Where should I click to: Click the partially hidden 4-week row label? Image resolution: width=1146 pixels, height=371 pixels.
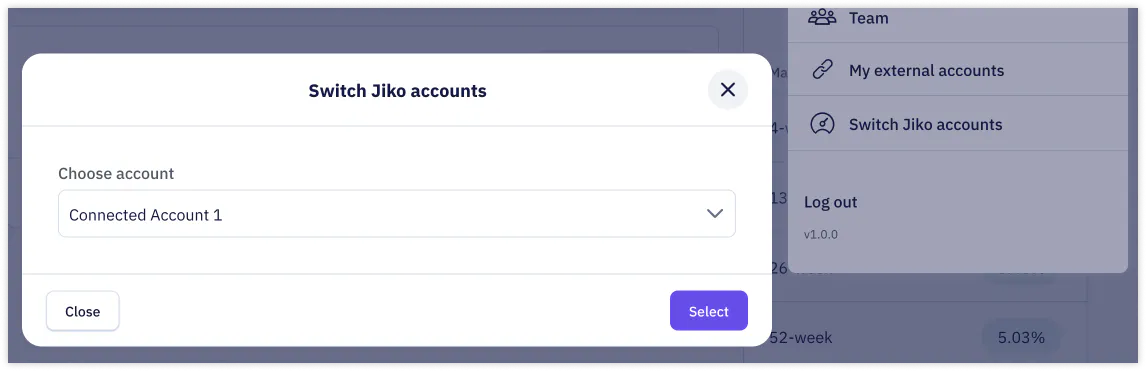779,128
